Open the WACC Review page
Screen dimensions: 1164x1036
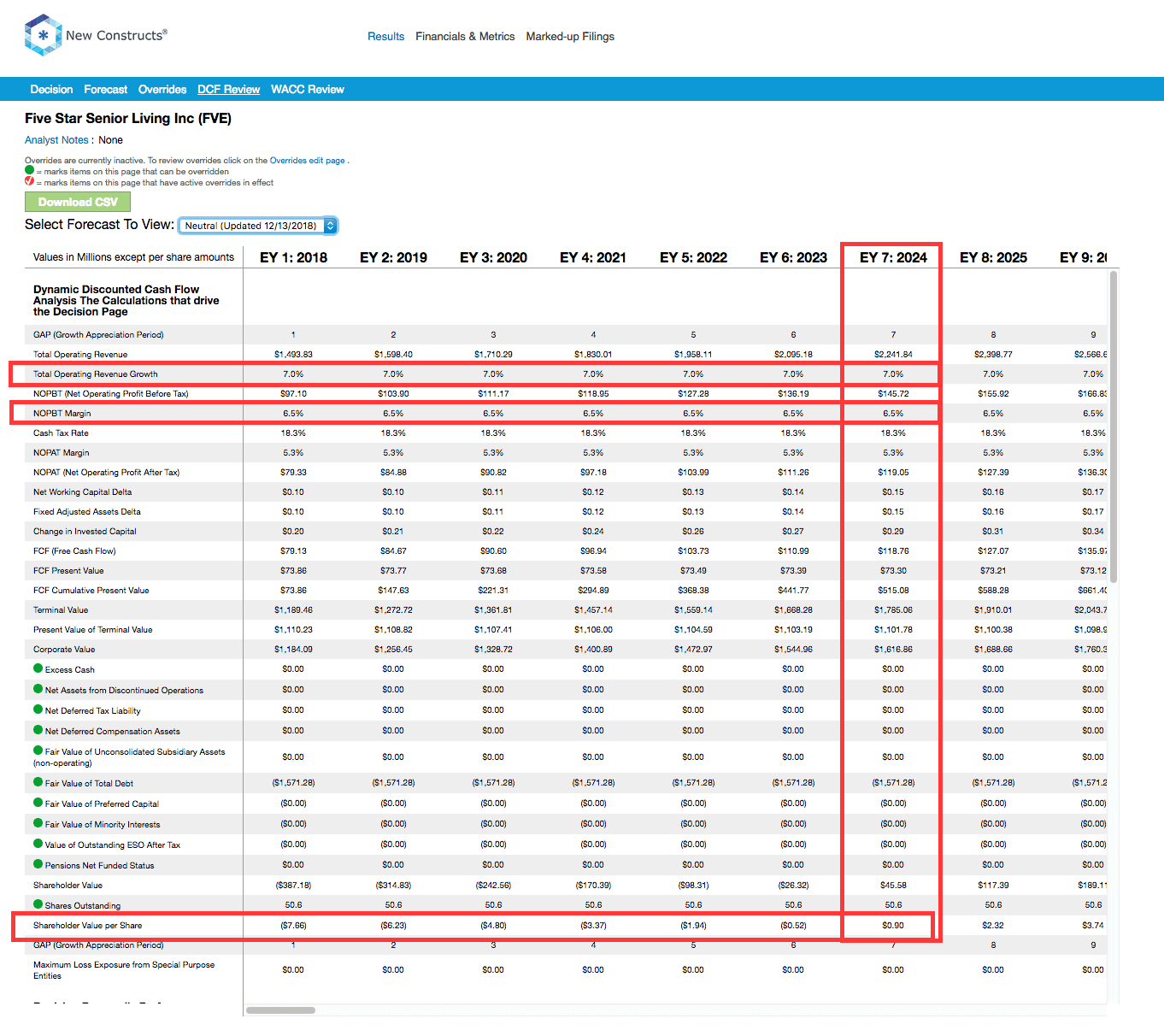[x=308, y=89]
